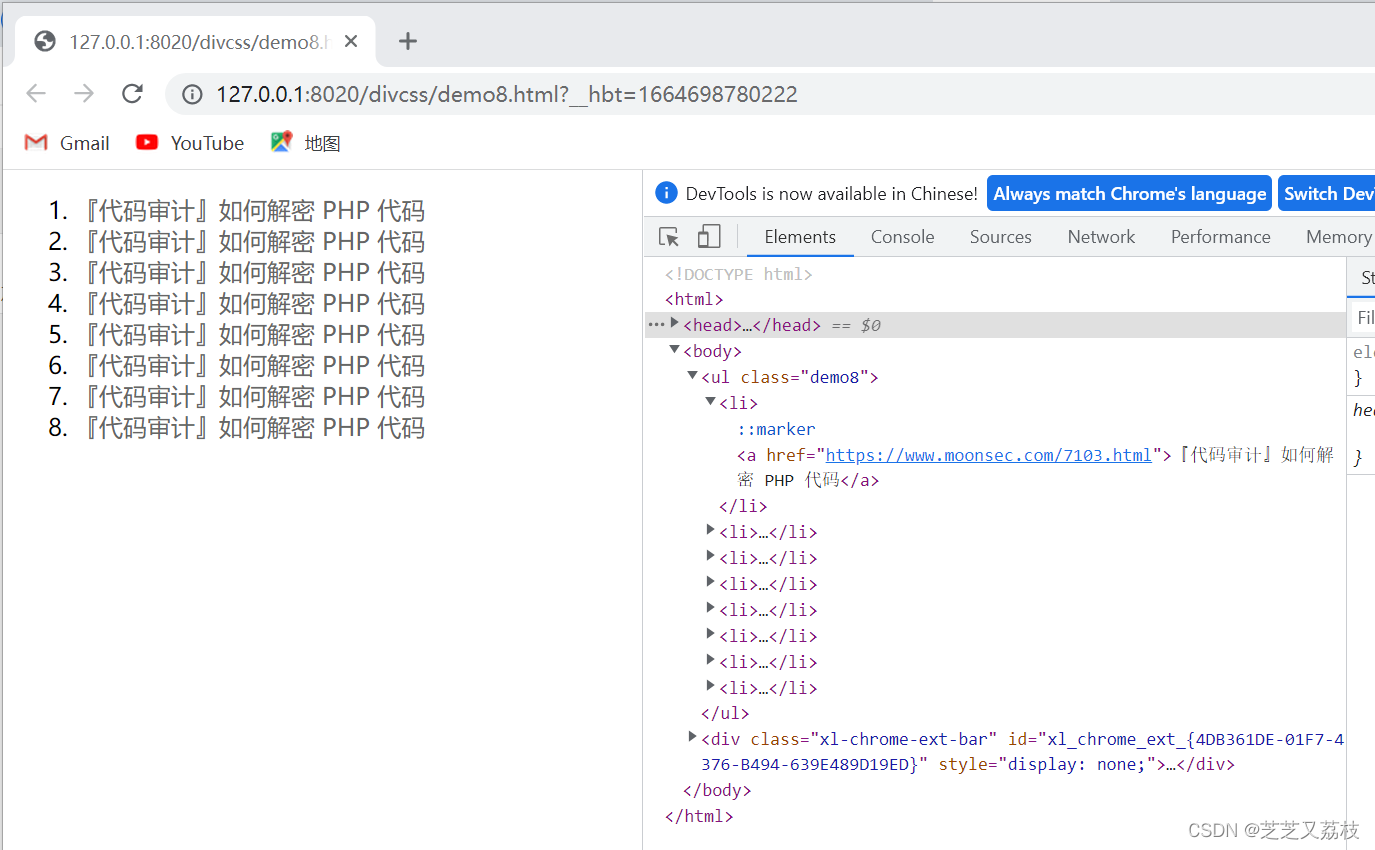Switch to the Network tab
1375x850 pixels.
pos(1101,237)
